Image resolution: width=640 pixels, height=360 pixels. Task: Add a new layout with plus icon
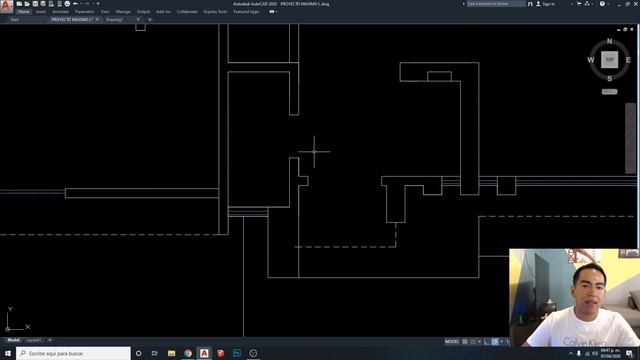point(50,340)
